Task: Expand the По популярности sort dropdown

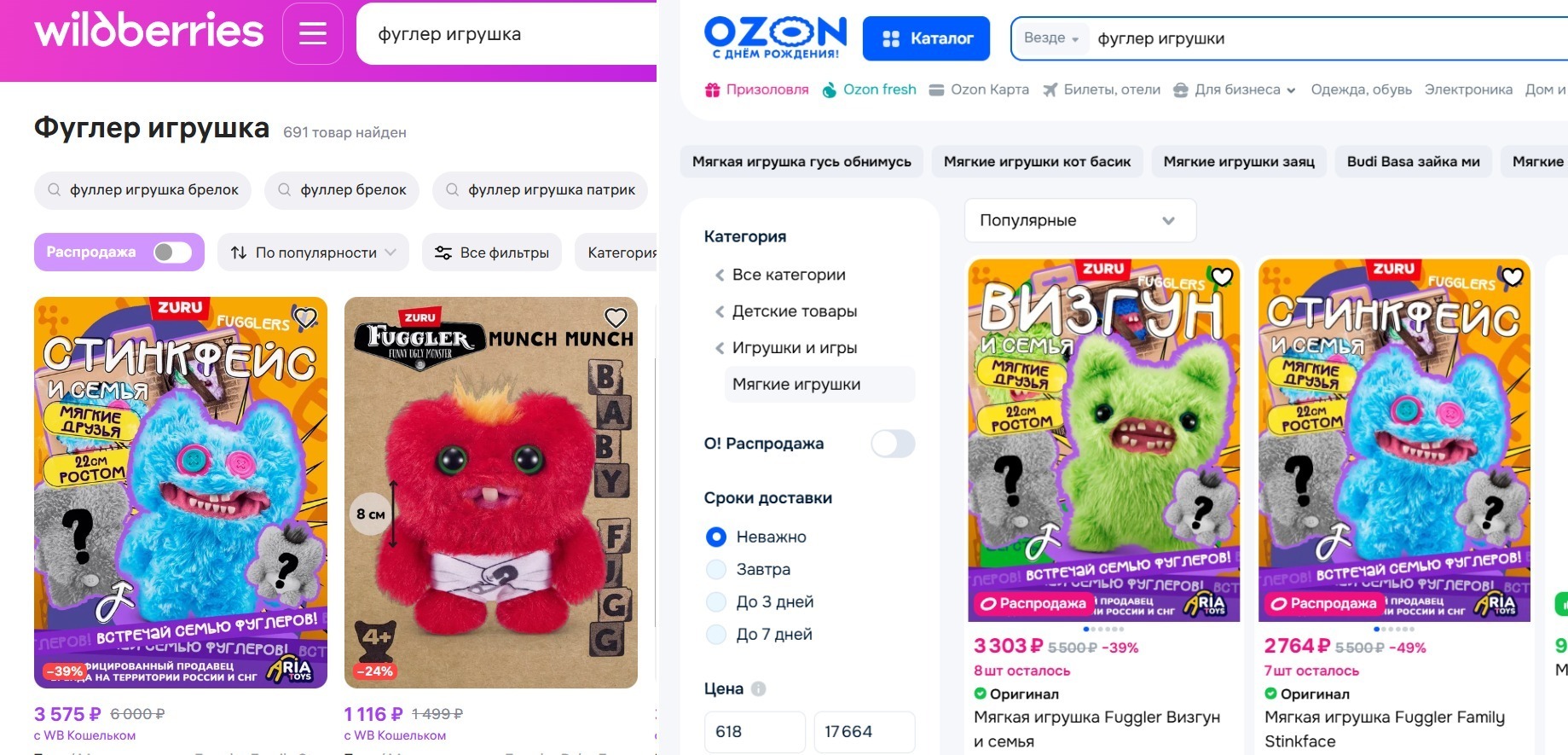Action: [x=313, y=253]
